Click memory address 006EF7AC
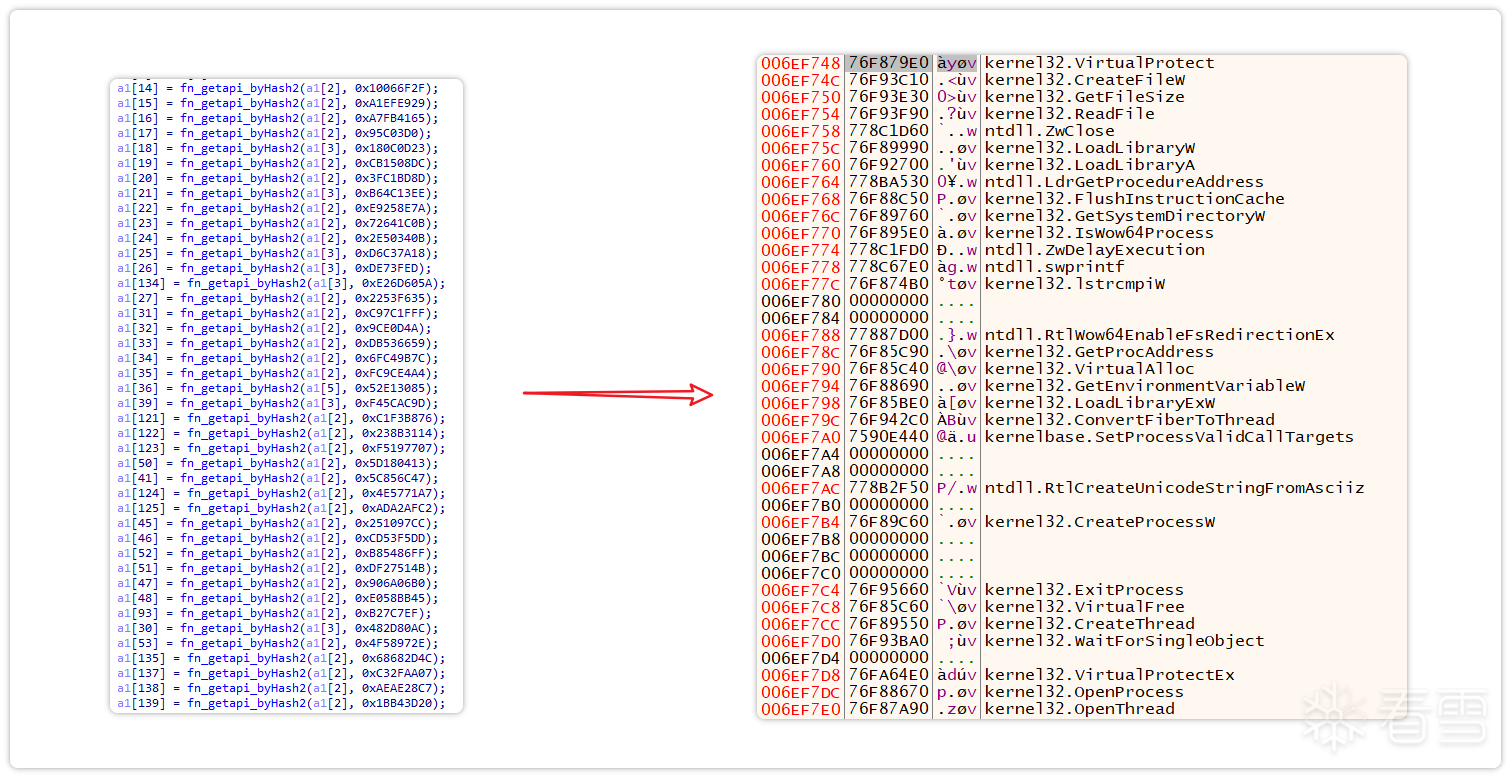Image resolution: width=1511 pixels, height=778 pixels. point(801,488)
